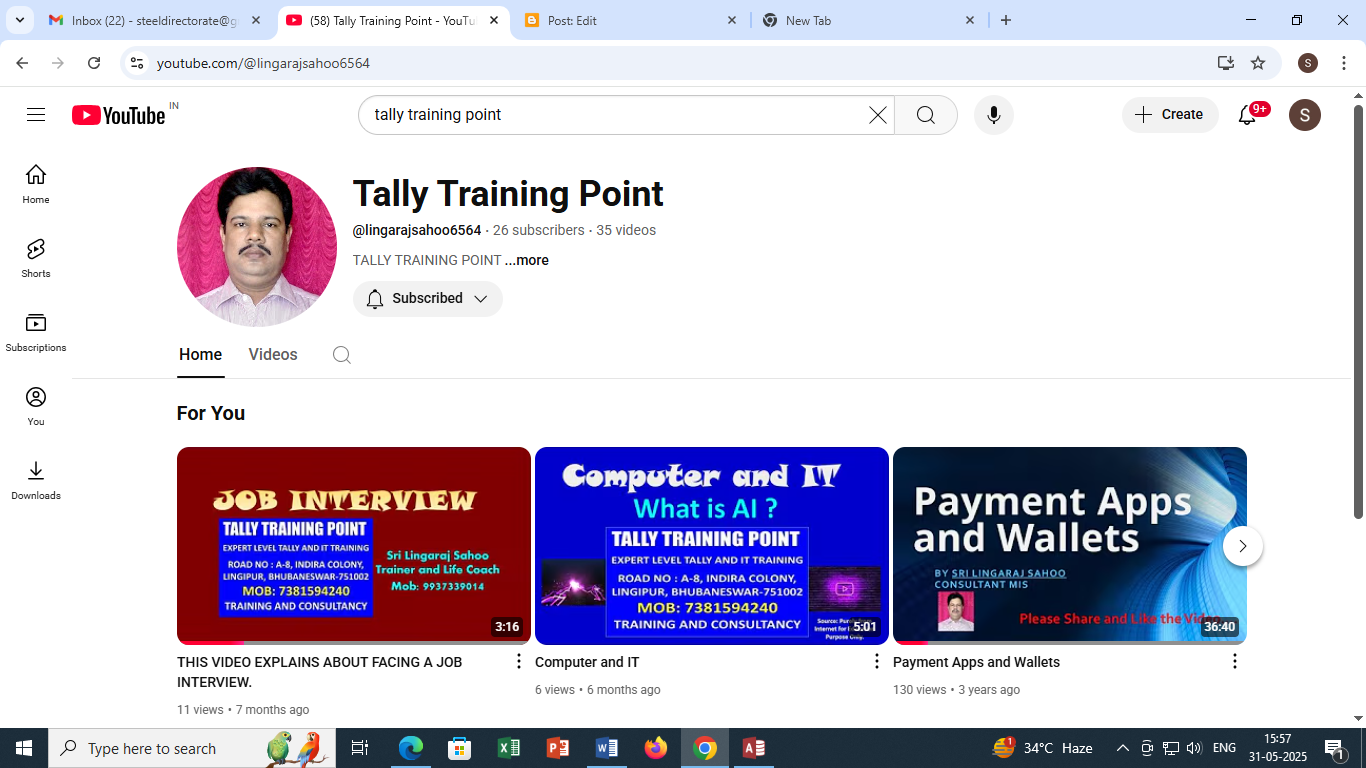Open tab search dropdown arrow
The image size is (1366, 768).
click(20, 20)
